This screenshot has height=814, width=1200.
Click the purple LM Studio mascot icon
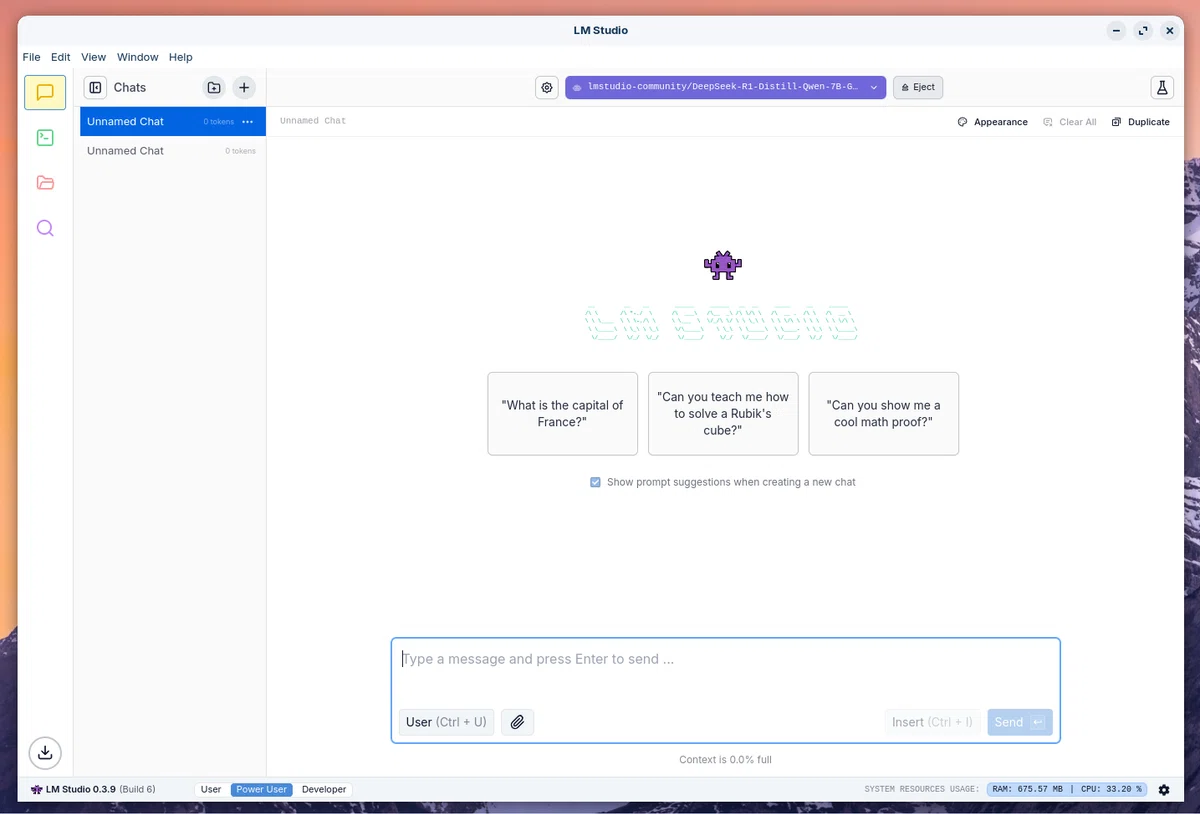coord(723,265)
